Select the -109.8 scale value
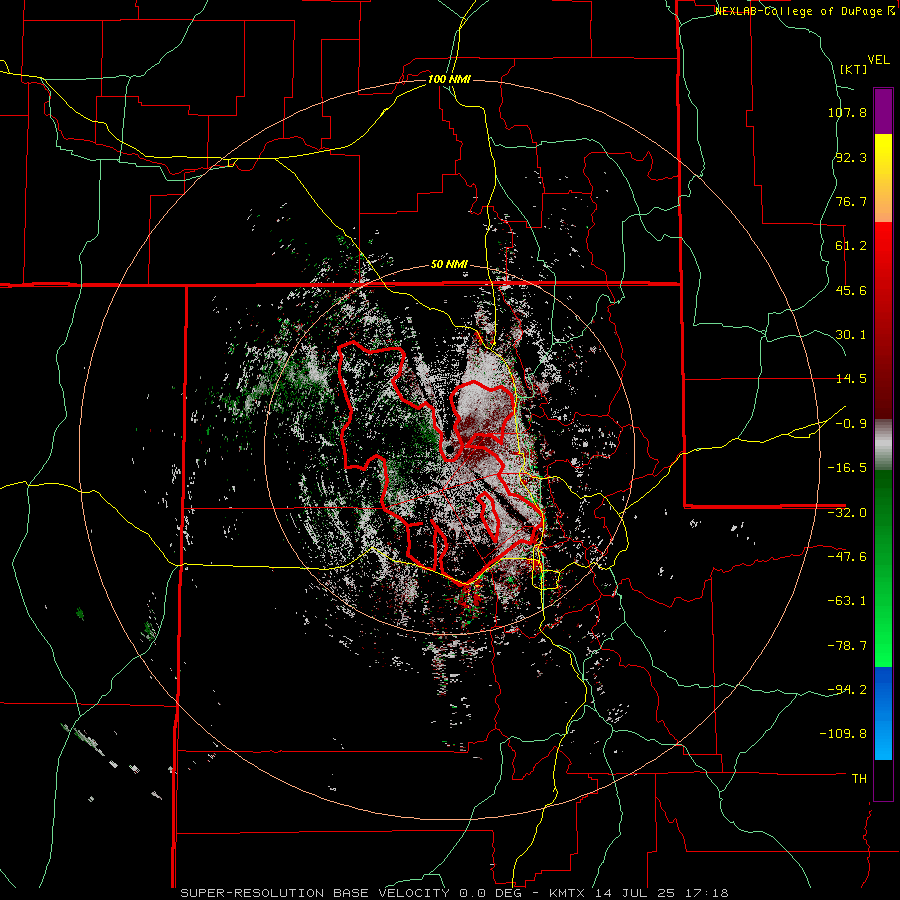This screenshot has height=900, width=900. 843,734
